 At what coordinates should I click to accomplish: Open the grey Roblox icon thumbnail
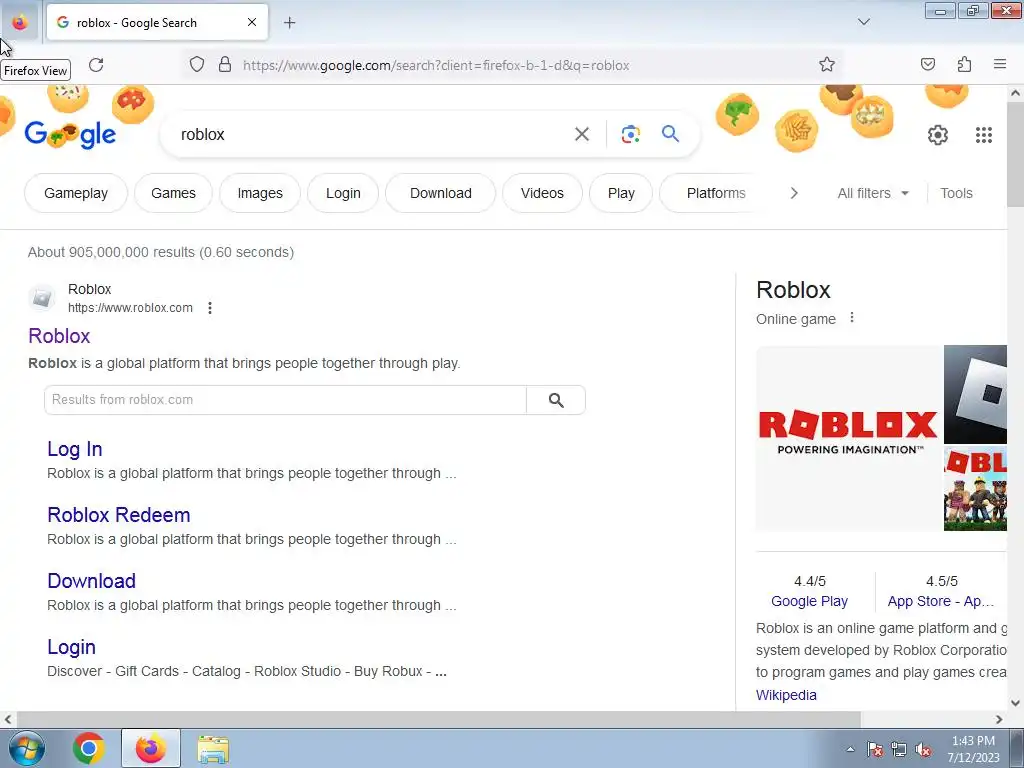point(975,394)
